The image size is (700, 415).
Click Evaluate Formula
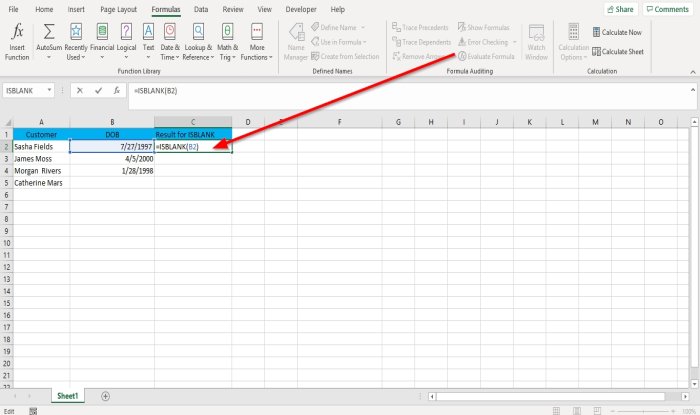coord(486,56)
